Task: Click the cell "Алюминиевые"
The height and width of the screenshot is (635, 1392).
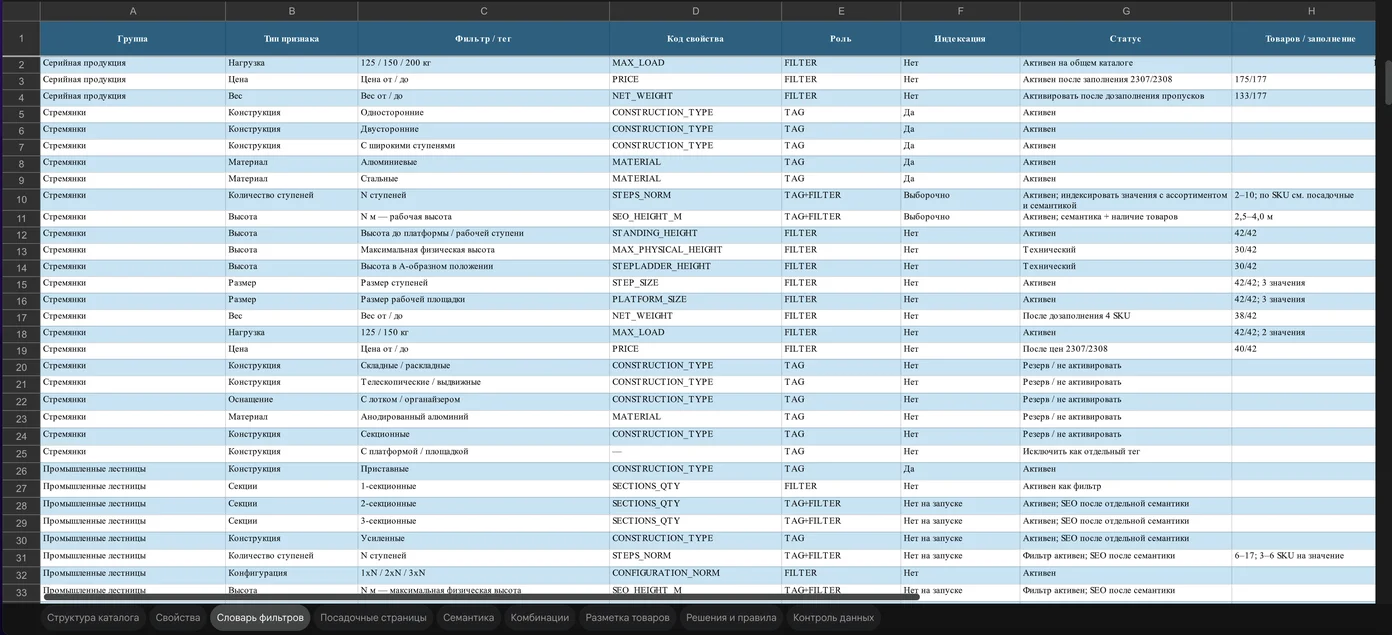Action: [x=484, y=162]
